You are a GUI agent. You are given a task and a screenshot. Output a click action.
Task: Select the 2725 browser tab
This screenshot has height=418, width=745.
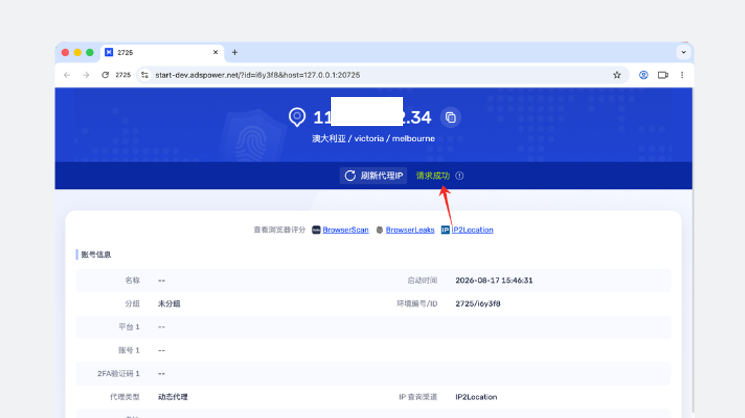click(162, 52)
